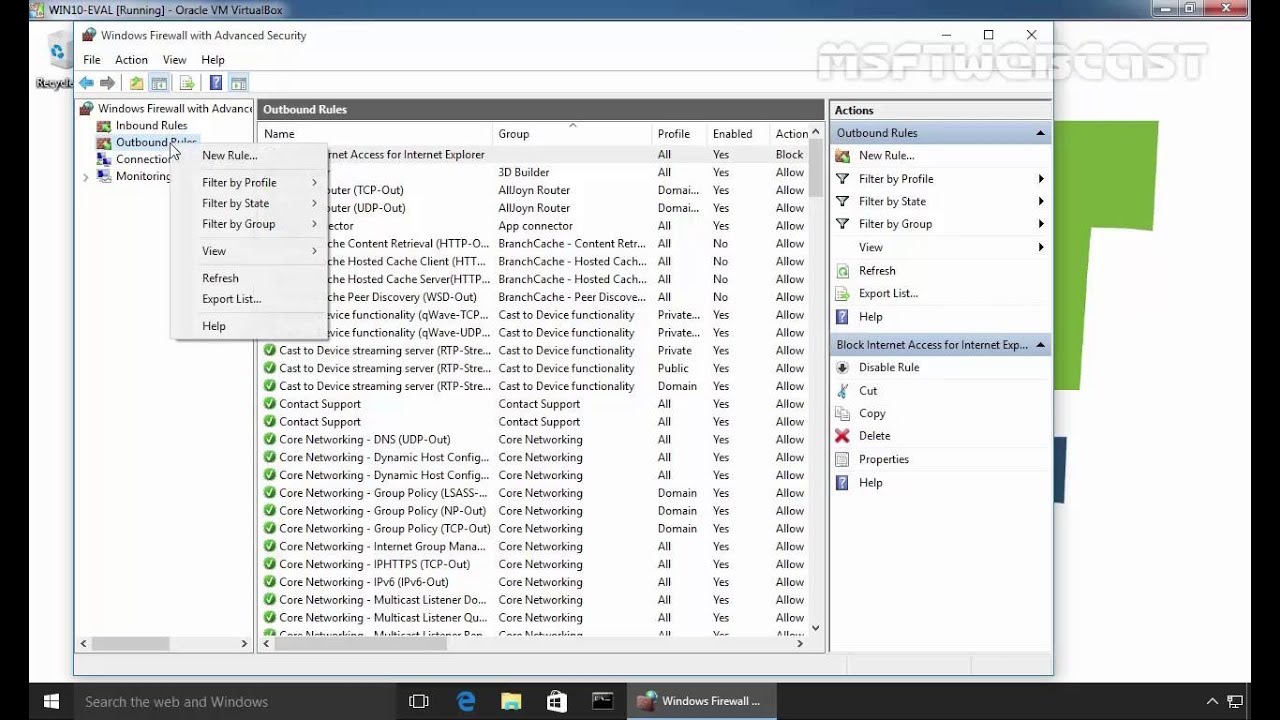Click the Copy icon in Actions pane
This screenshot has width=1280, height=720.
pos(842,413)
